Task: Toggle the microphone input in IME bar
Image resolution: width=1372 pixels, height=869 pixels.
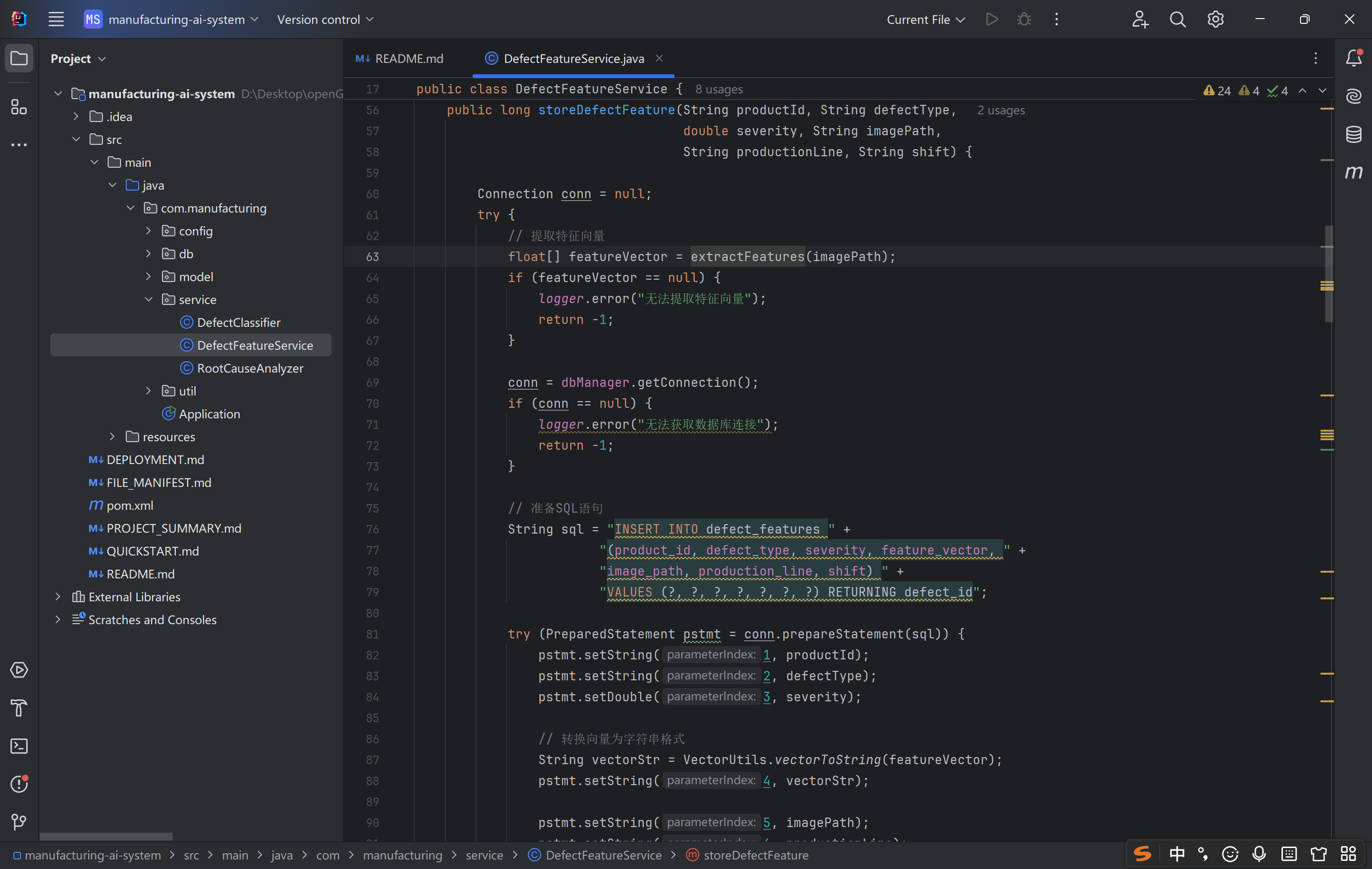Action: tap(1259, 854)
